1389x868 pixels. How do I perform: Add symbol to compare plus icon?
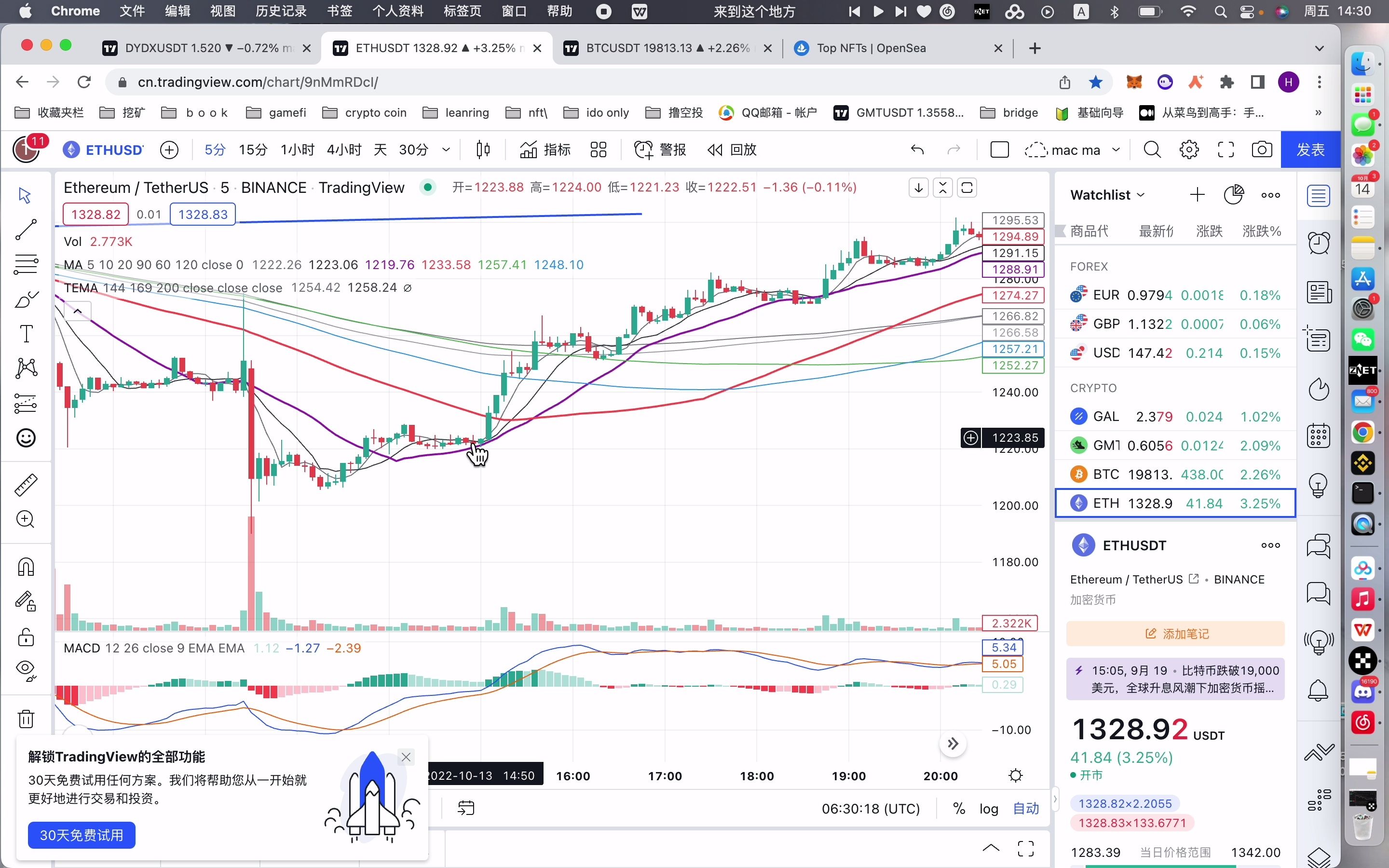tap(169, 150)
